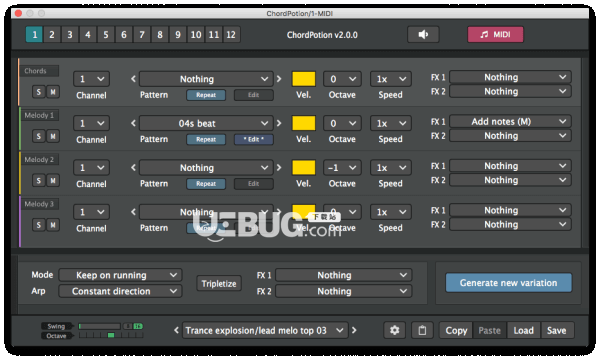Switch to slot tab 1

34,34
